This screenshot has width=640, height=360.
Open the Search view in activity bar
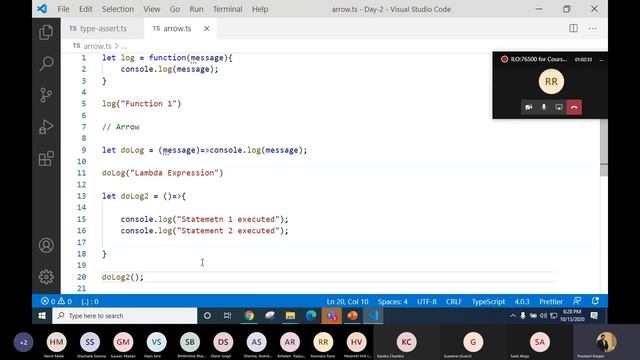46,63
